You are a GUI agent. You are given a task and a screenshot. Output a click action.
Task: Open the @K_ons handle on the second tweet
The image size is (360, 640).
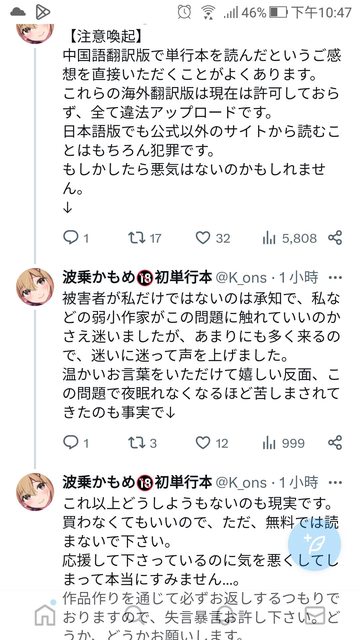pyautogui.click(x=241, y=278)
